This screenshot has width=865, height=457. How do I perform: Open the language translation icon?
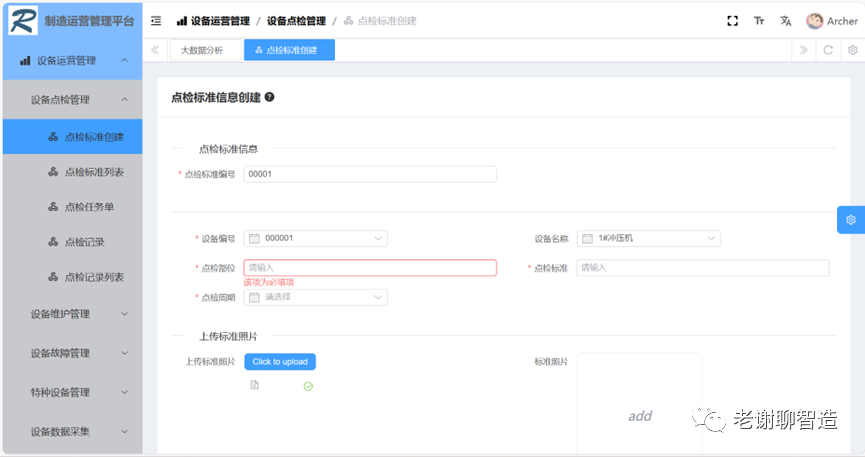pos(786,21)
